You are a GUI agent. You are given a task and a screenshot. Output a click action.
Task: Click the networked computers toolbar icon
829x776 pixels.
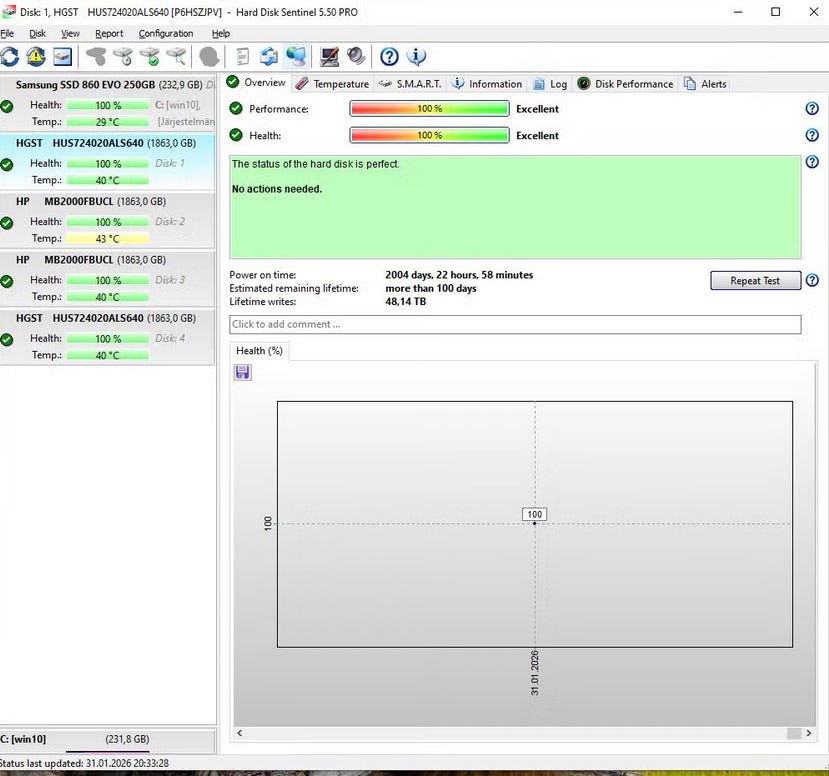[296, 57]
